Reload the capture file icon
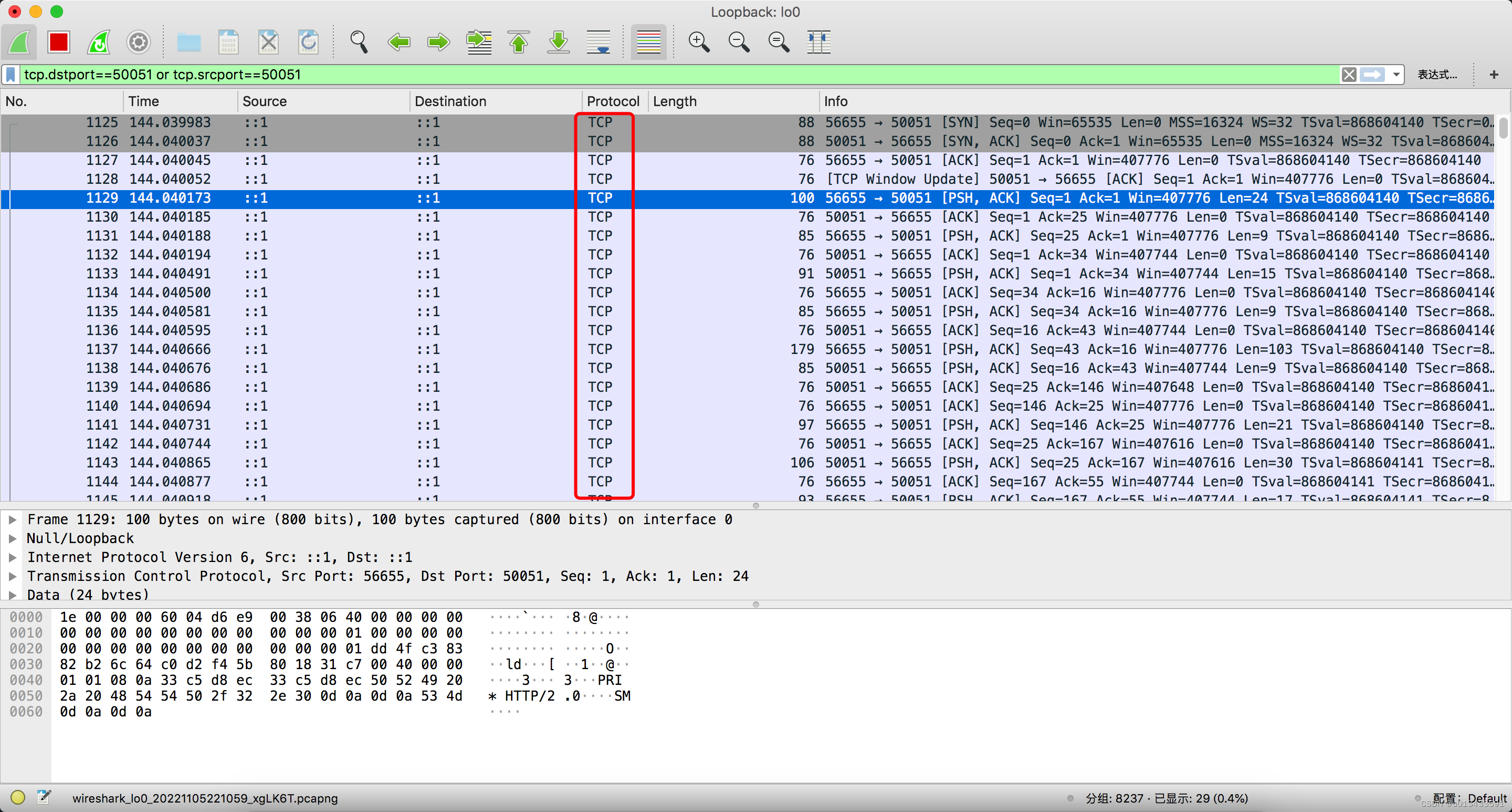The width and height of the screenshot is (1512, 812). 308,42
